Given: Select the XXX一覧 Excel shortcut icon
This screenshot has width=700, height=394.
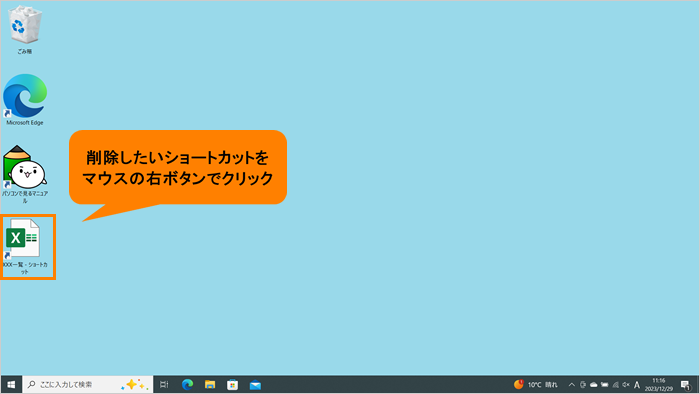Looking at the screenshot, I should coord(25,246).
